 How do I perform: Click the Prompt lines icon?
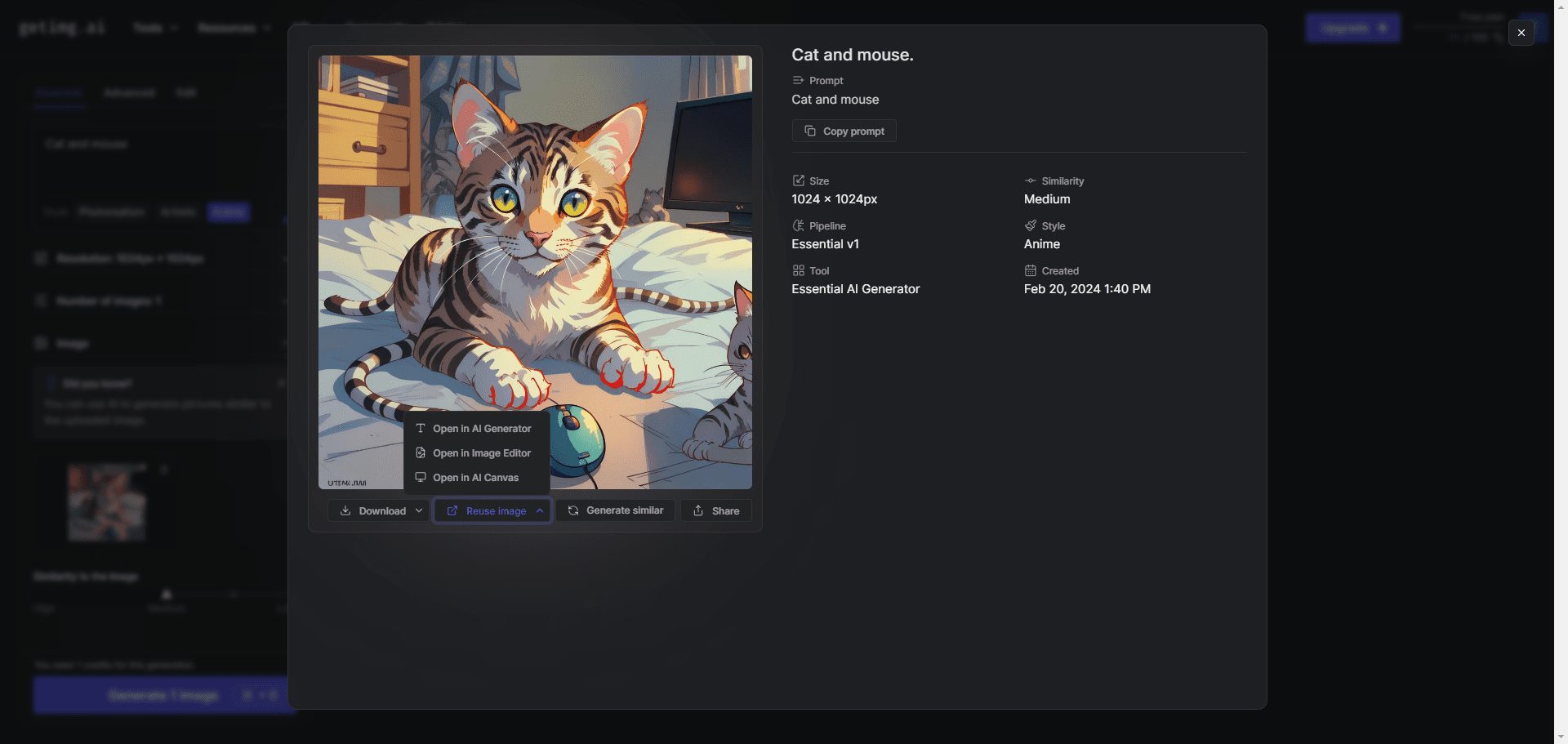[x=798, y=80]
